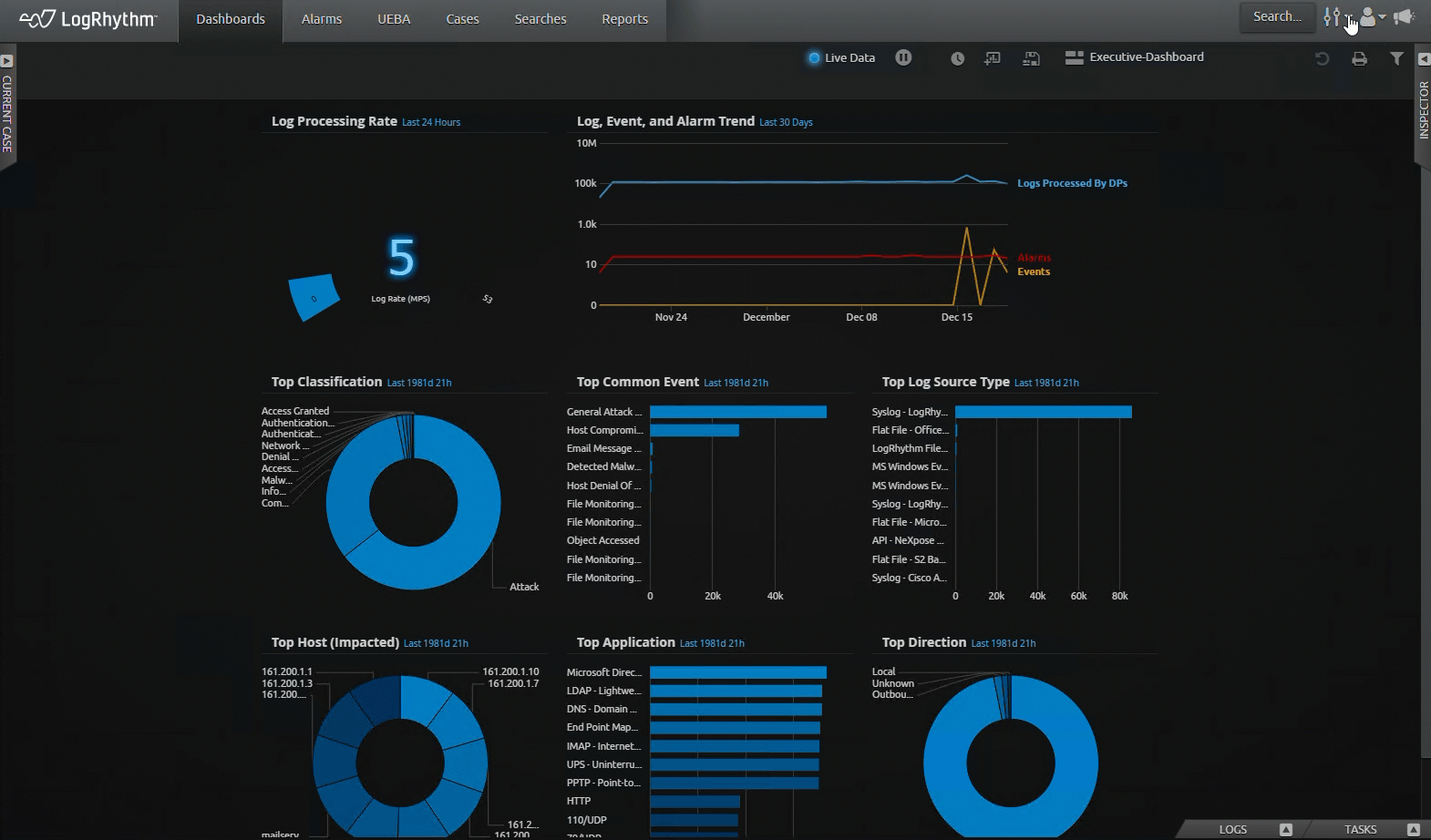
Task: Open the UEBA tab
Action: (x=394, y=19)
